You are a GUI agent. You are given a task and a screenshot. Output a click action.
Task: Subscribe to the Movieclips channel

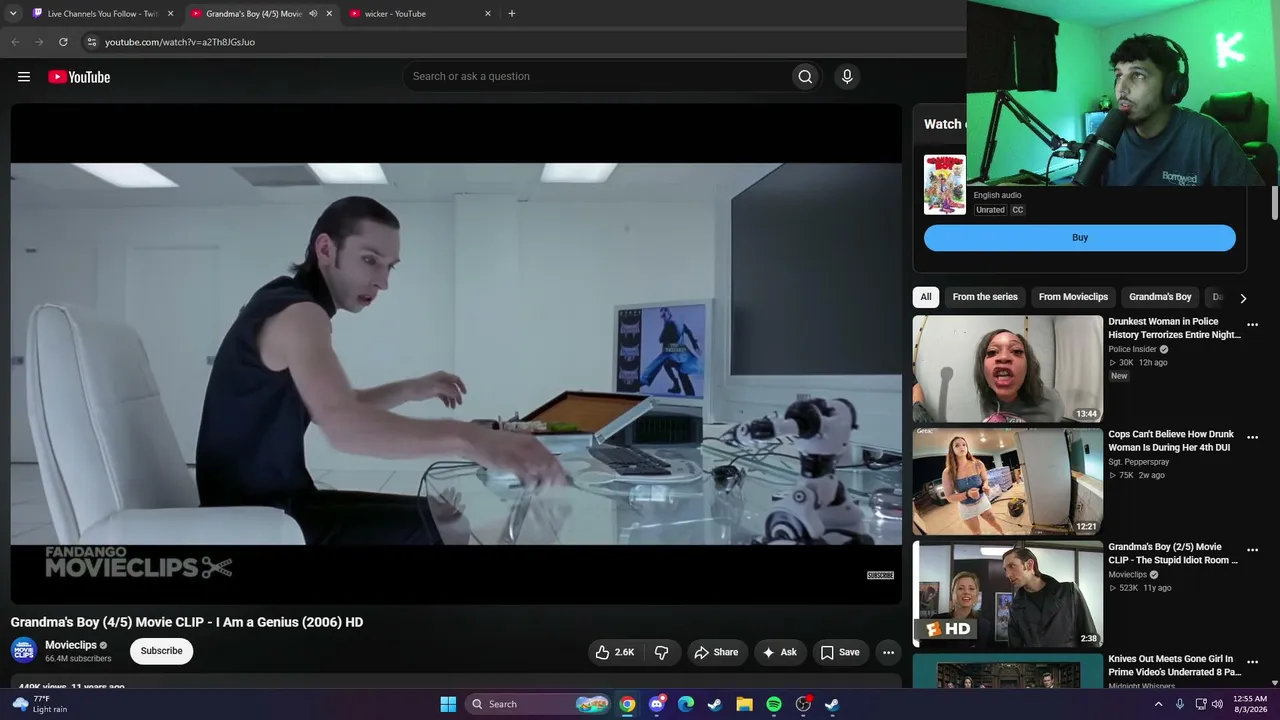tap(161, 651)
